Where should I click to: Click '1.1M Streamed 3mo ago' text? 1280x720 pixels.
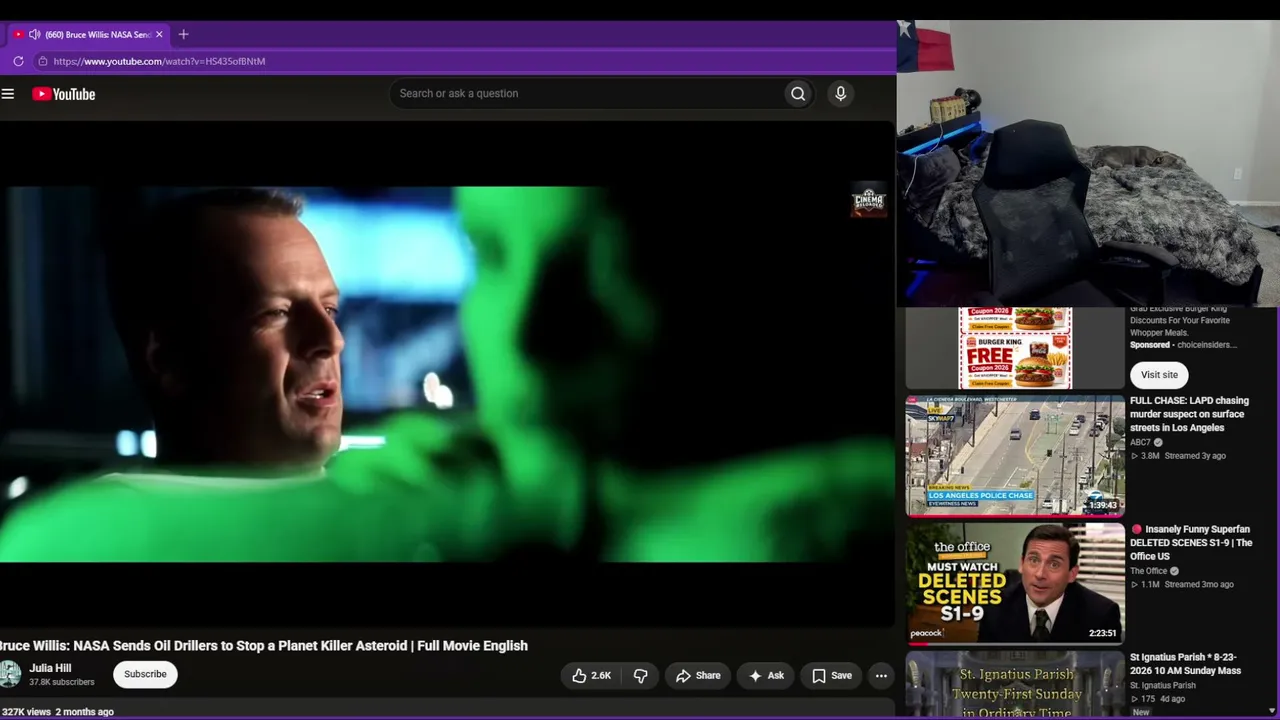click(x=1183, y=585)
